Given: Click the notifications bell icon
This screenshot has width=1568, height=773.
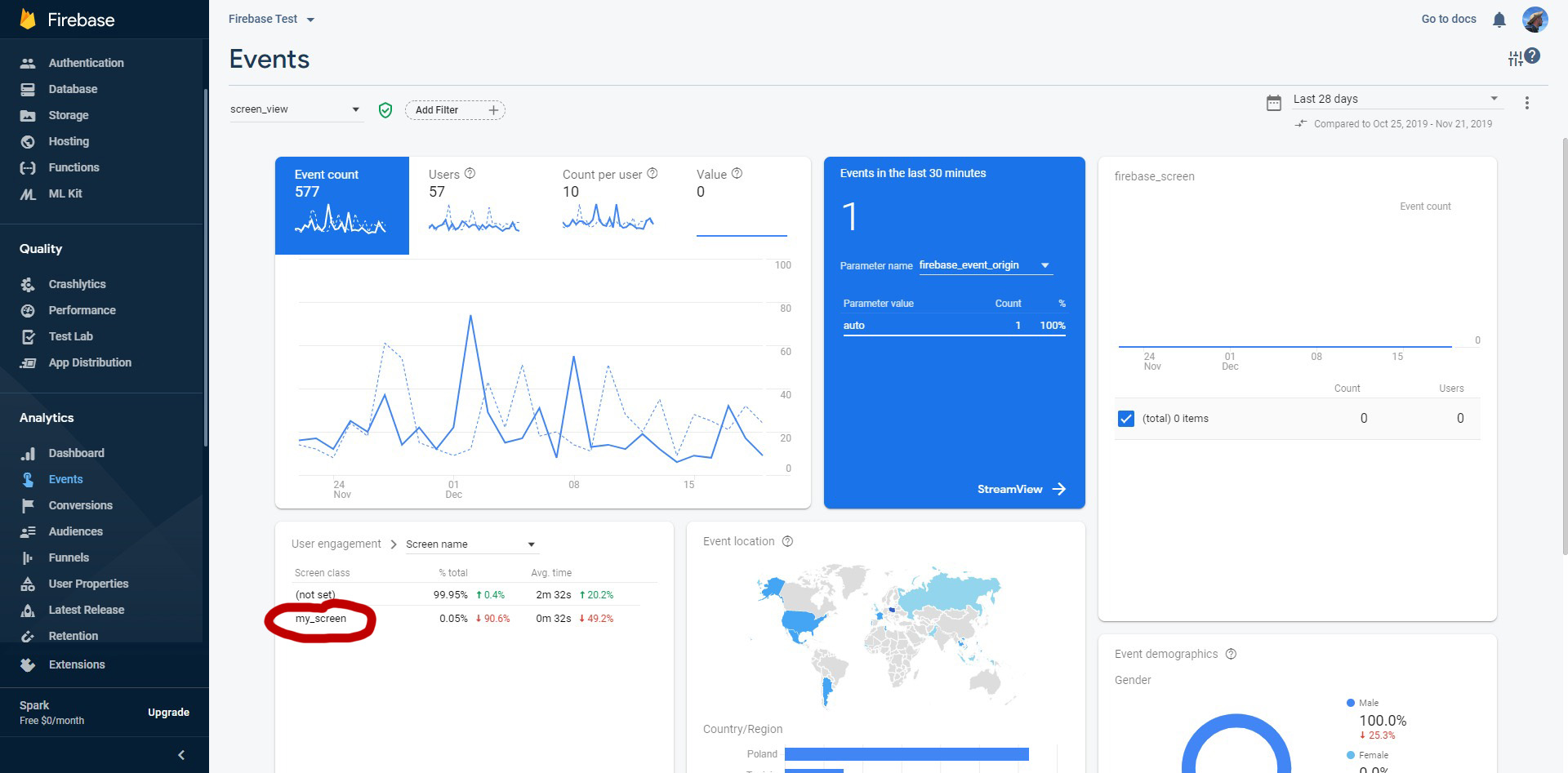Looking at the screenshot, I should [x=1499, y=20].
